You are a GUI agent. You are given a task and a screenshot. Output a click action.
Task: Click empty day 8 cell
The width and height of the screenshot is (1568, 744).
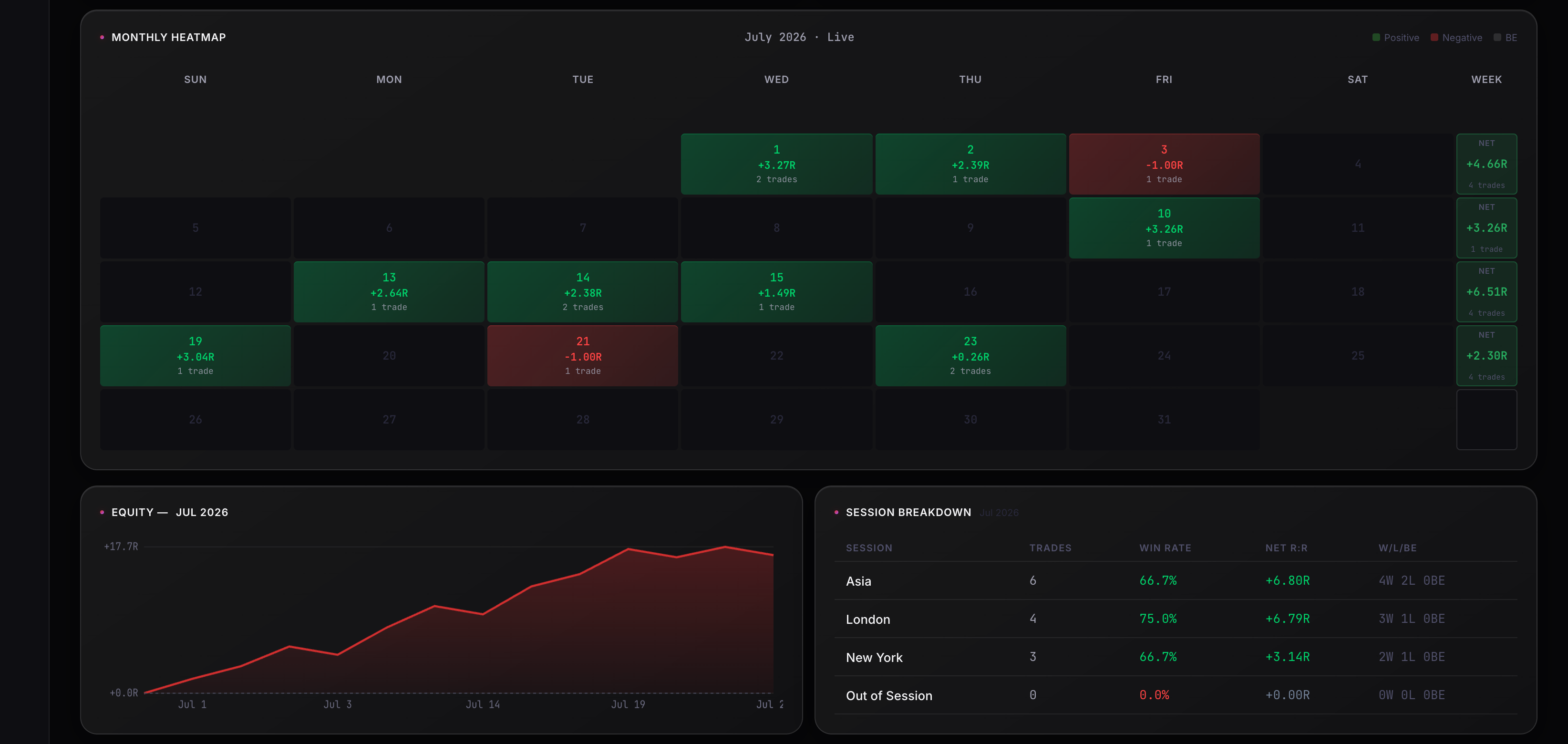pyautogui.click(x=776, y=227)
